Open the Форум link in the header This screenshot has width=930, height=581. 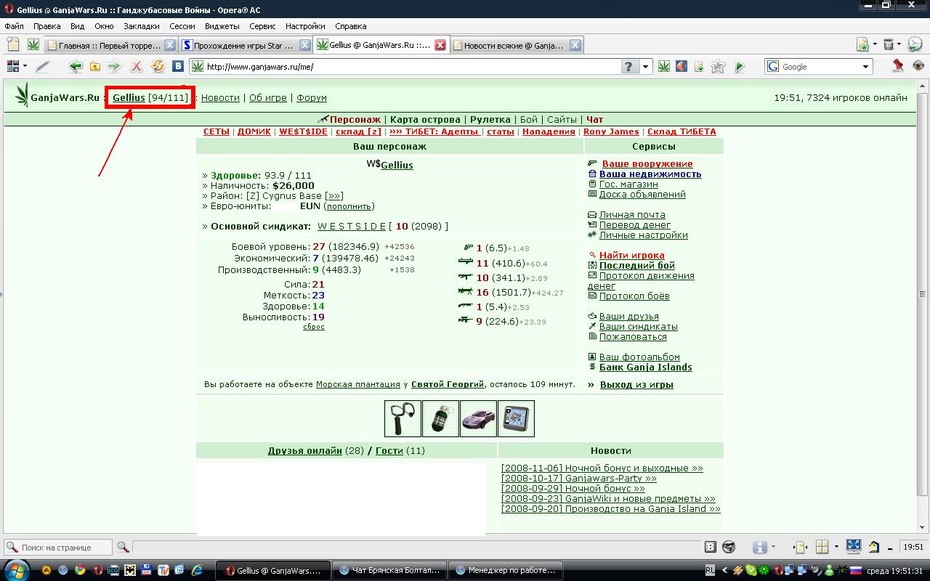point(311,98)
